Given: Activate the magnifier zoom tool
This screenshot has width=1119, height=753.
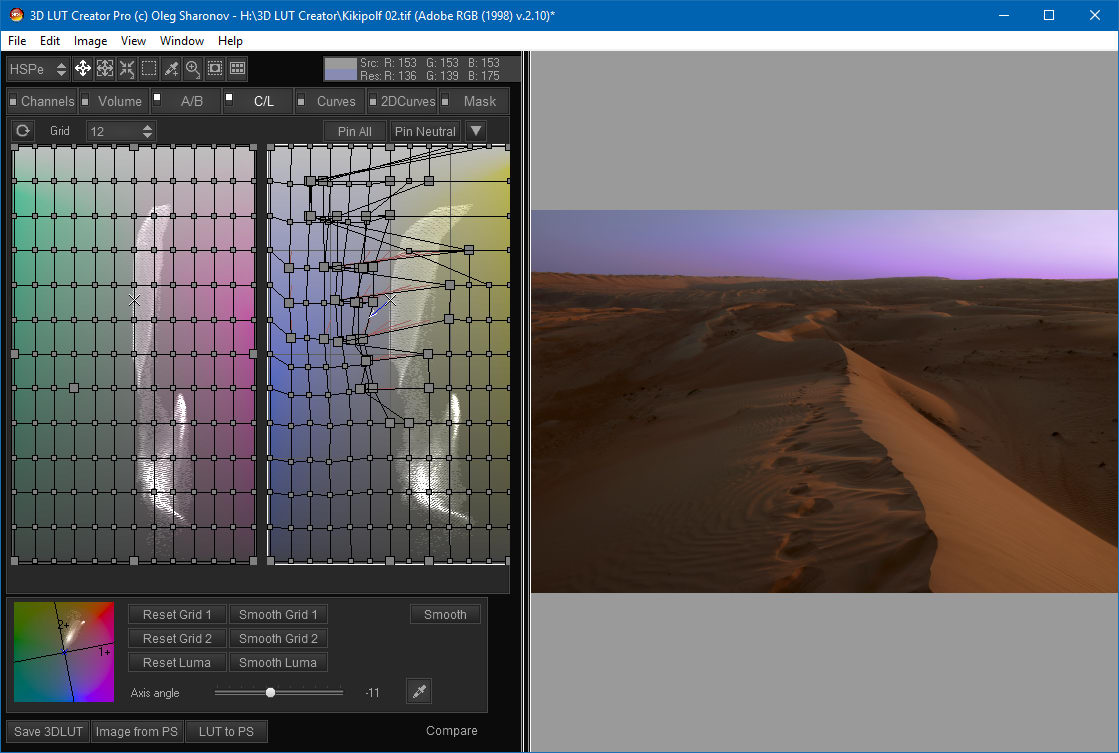Looking at the screenshot, I should tap(193, 69).
